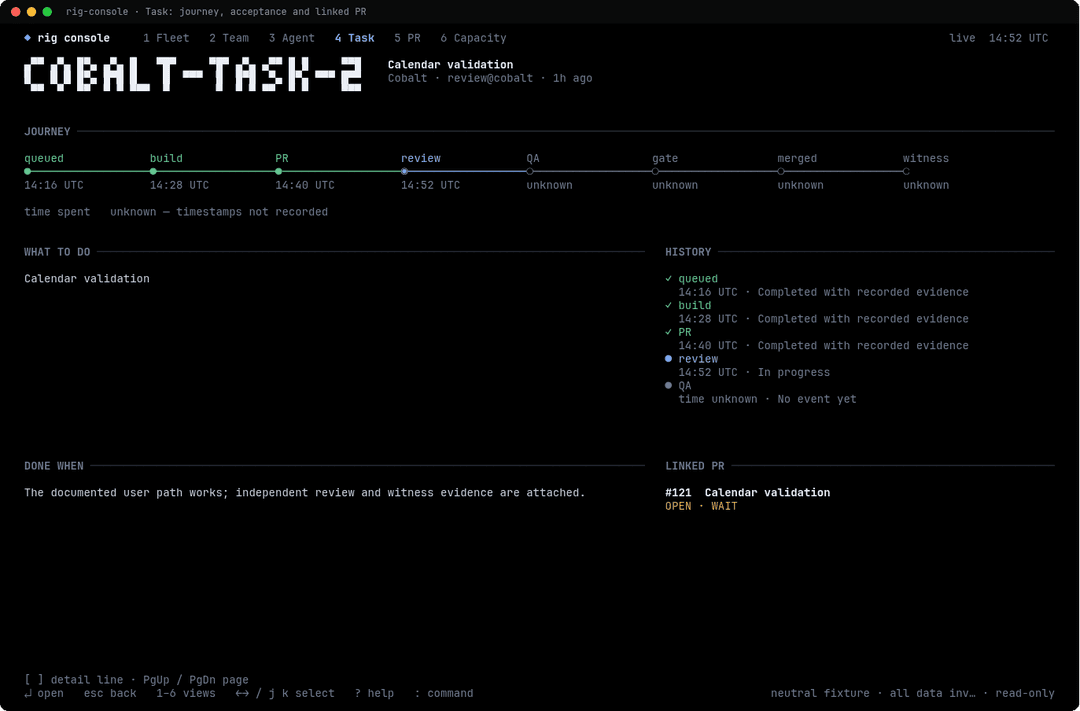Screen dimensions: 1080x711
Task: Click the : command hint
Action: click(444, 693)
